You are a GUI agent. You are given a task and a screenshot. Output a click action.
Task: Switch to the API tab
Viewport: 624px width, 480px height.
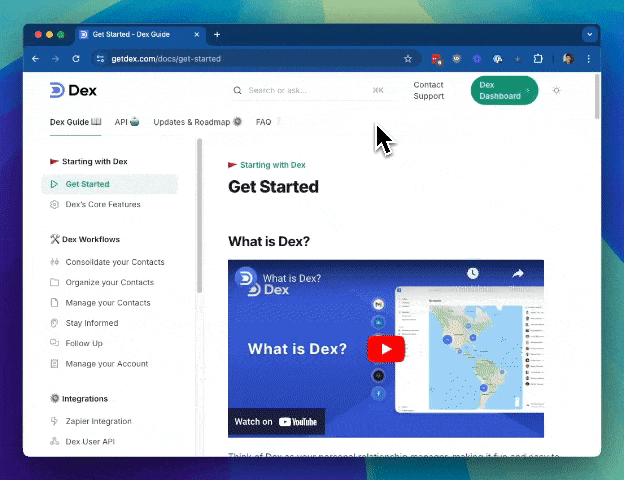(x=127, y=122)
